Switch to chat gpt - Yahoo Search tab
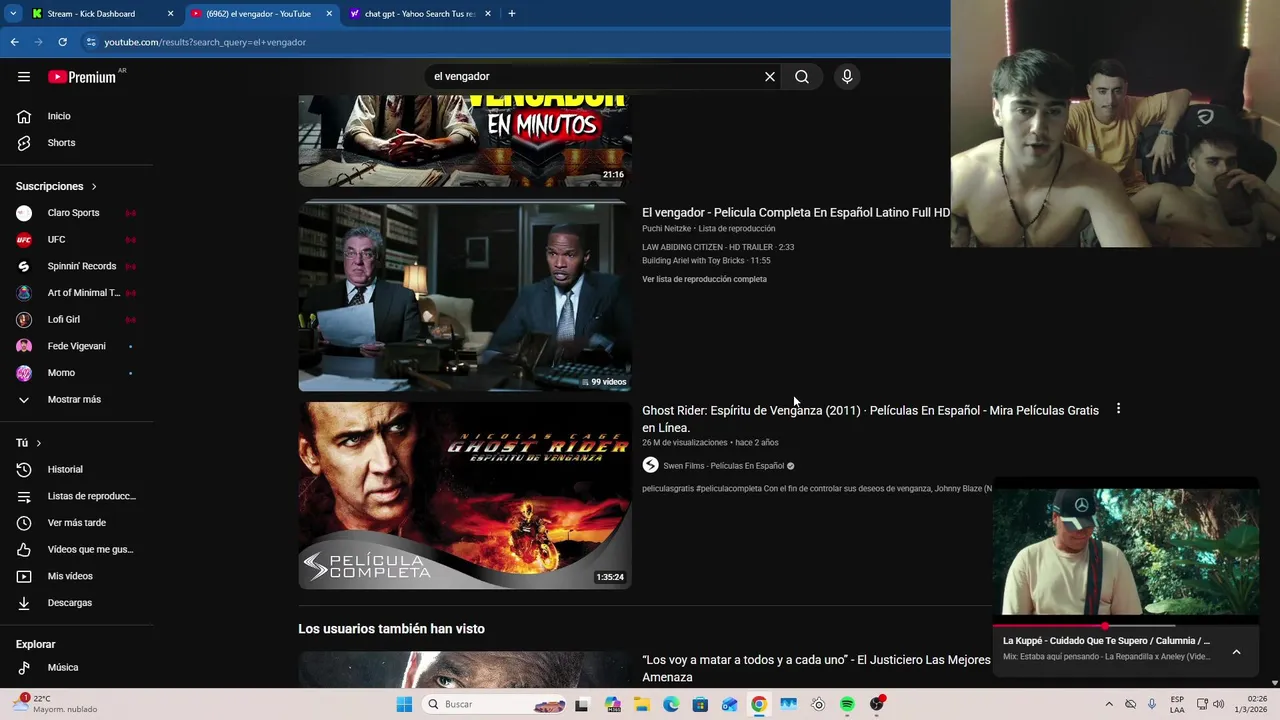 (420, 14)
